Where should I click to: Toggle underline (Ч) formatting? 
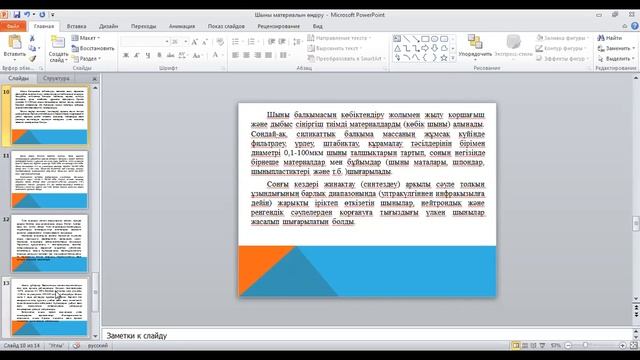tap(147, 55)
